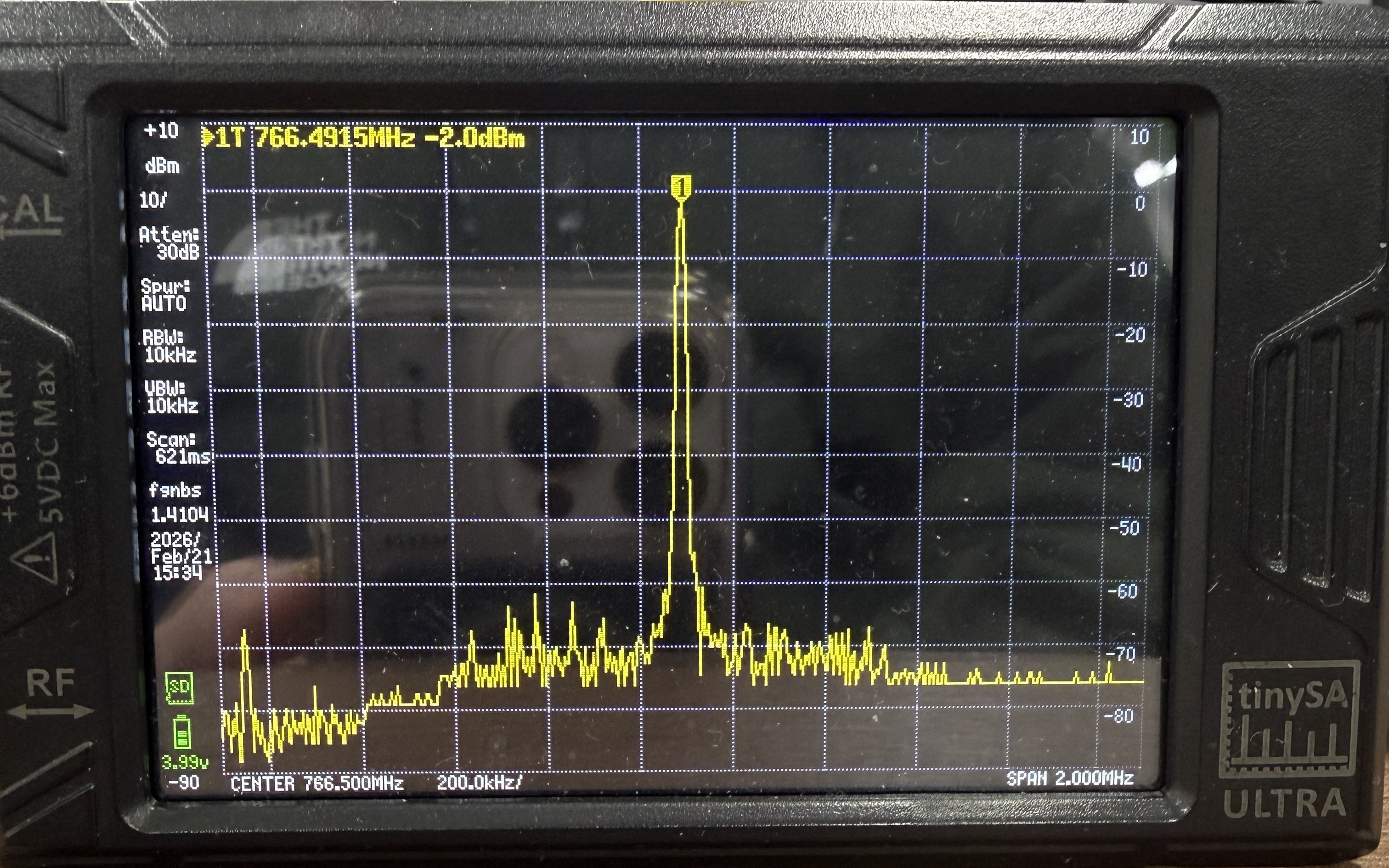Tap the 15:34 time readout
The width and height of the screenshot is (1389, 868).
tap(177, 572)
